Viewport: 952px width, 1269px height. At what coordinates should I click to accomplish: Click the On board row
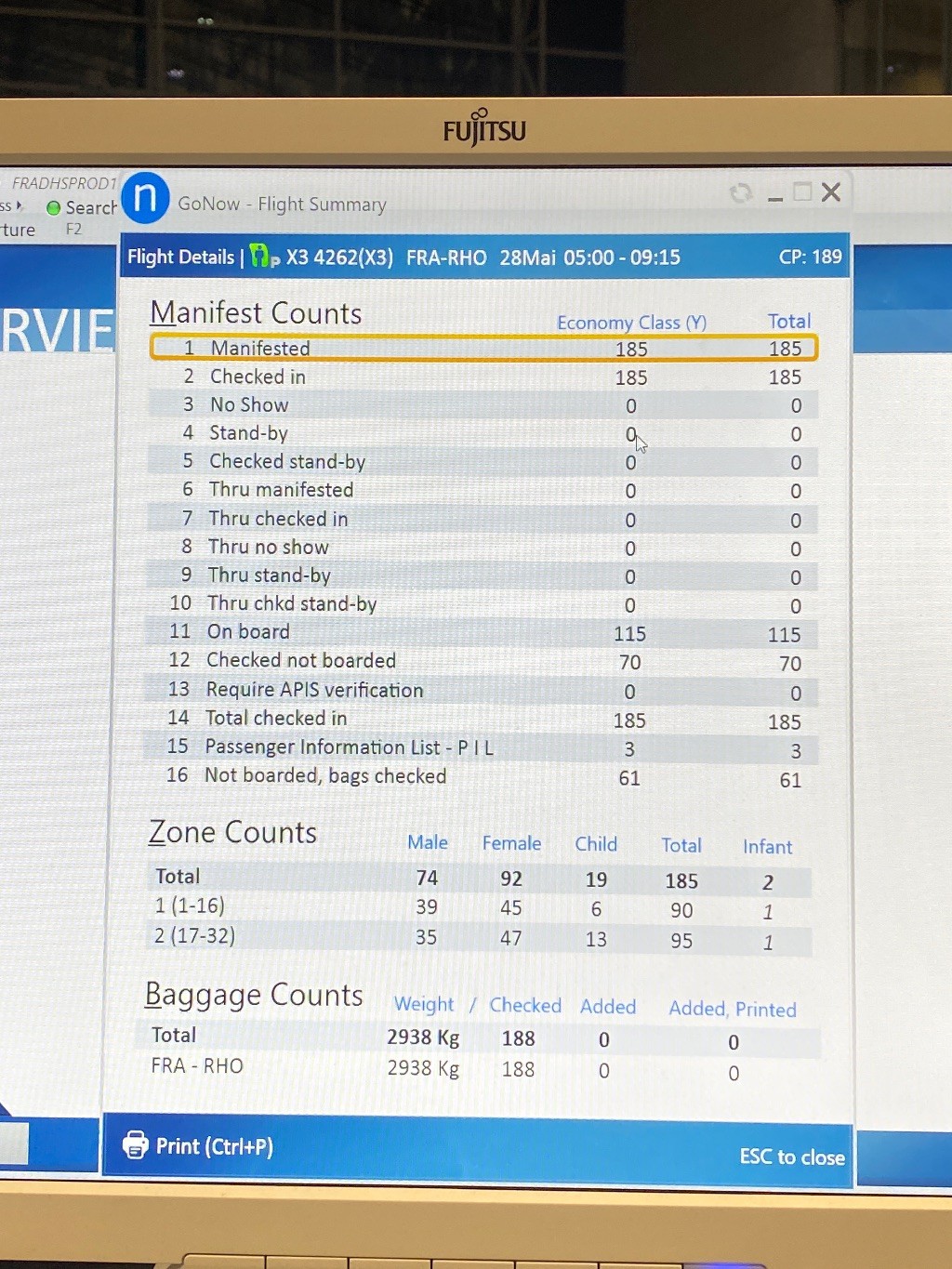coord(483,633)
